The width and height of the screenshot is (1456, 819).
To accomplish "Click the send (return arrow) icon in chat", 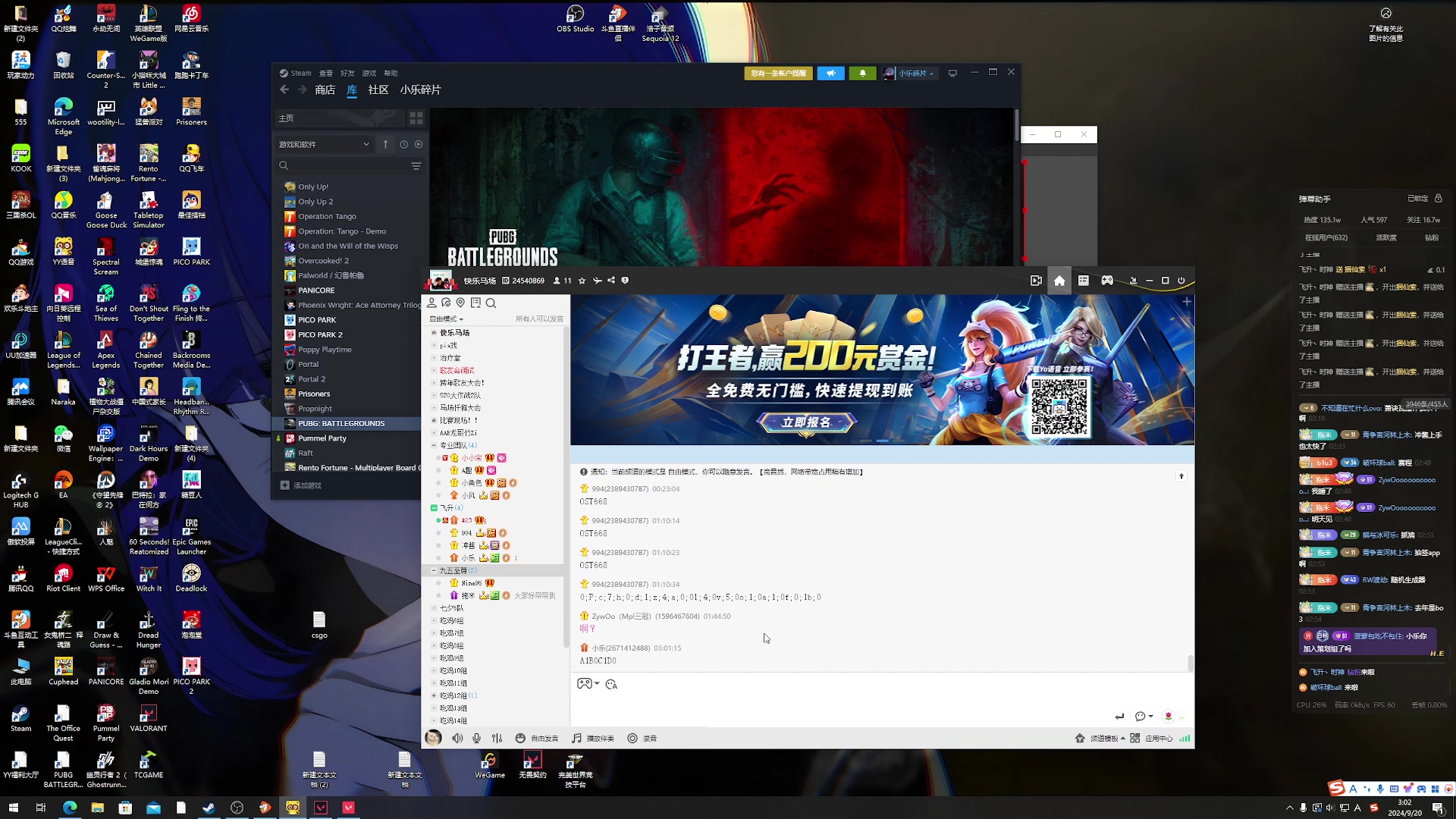I will [x=1119, y=716].
